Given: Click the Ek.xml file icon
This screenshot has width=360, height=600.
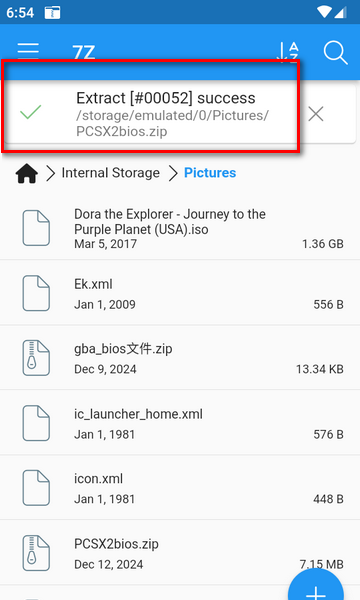Looking at the screenshot, I should point(36,293).
